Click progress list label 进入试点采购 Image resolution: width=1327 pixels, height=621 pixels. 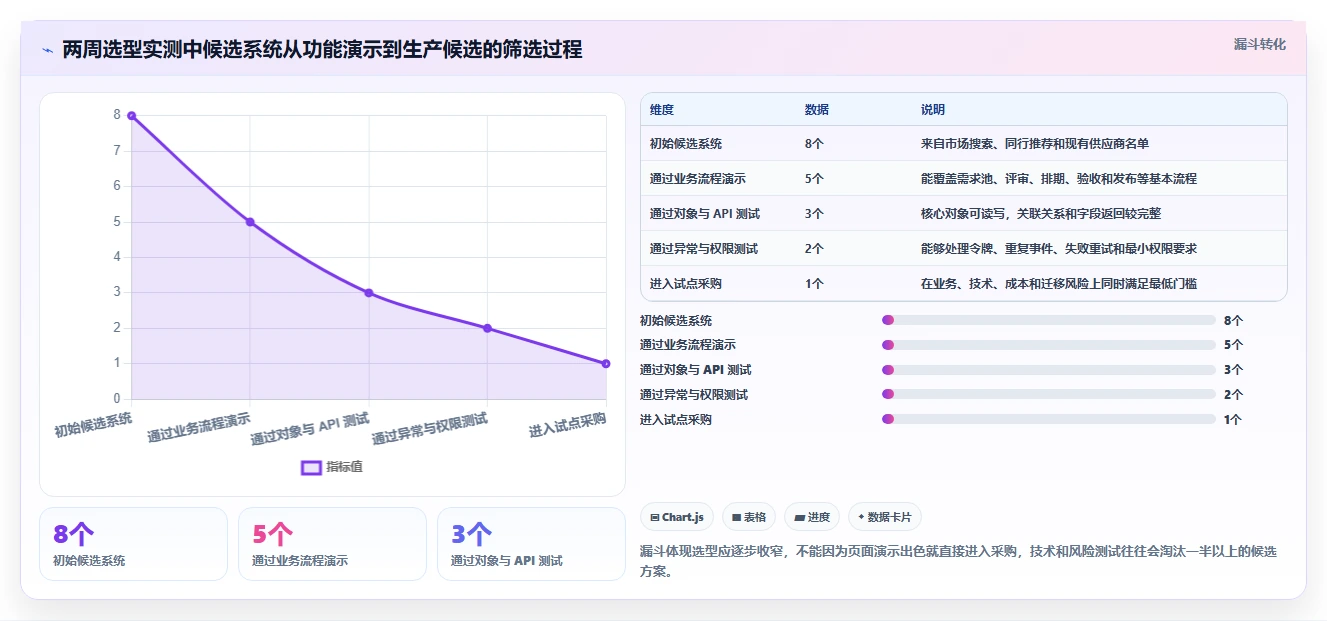(x=676, y=420)
